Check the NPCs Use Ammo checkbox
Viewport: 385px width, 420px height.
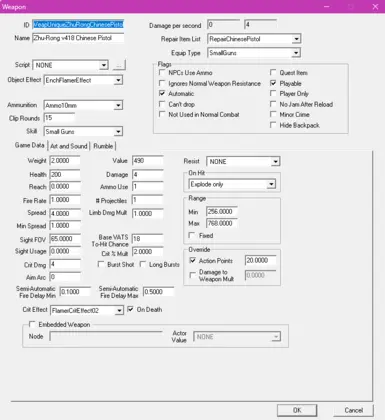pyautogui.click(x=162, y=72)
